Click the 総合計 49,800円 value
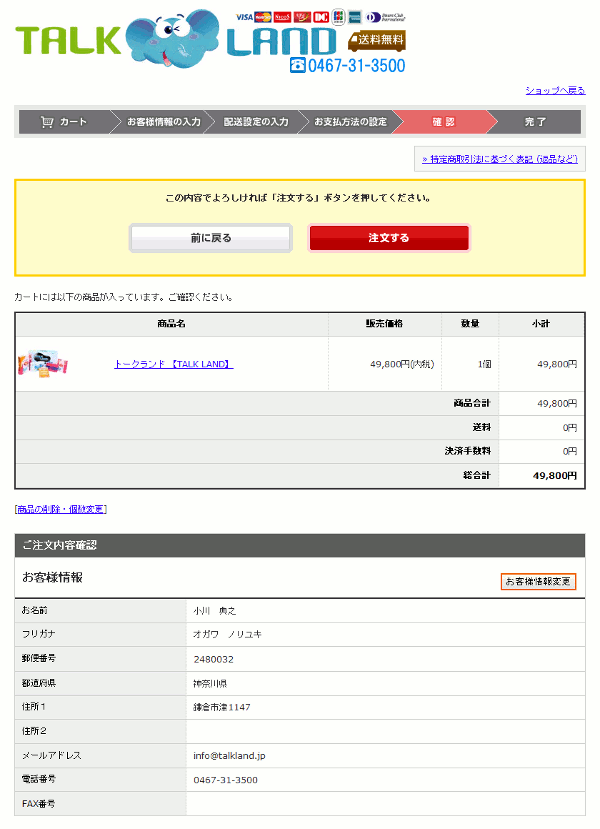This screenshot has width=600, height=829. (554, 476)
